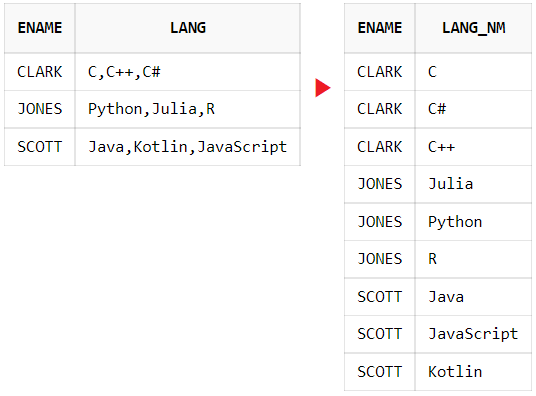Image resolution: width=536 pixels, height=396 pixels.
Task: Select the cell containing C,C++,C#
Action: [188, 72]
